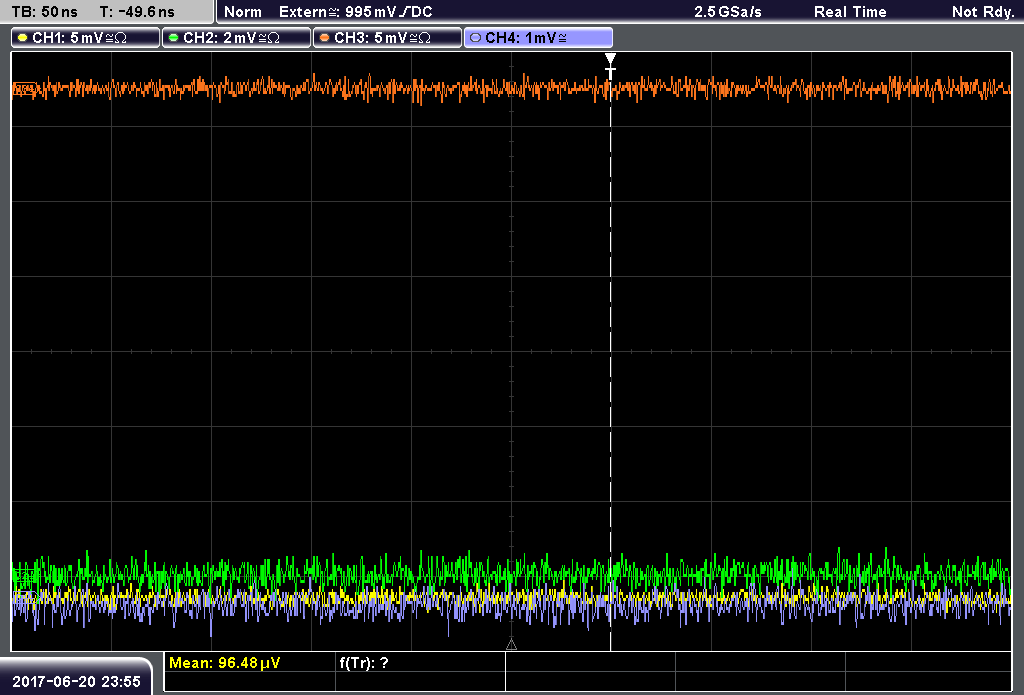Click the 2017-06-20 23:55 date display
Image resolution: width=1024 pixels, height=695 pixels.
tap(76, 682)
